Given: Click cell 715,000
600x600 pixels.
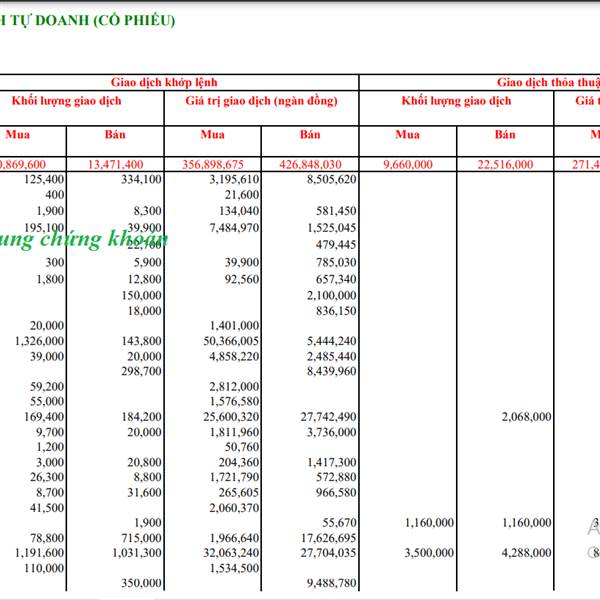Looking at the screenshot, I should (x=142, y=538).
